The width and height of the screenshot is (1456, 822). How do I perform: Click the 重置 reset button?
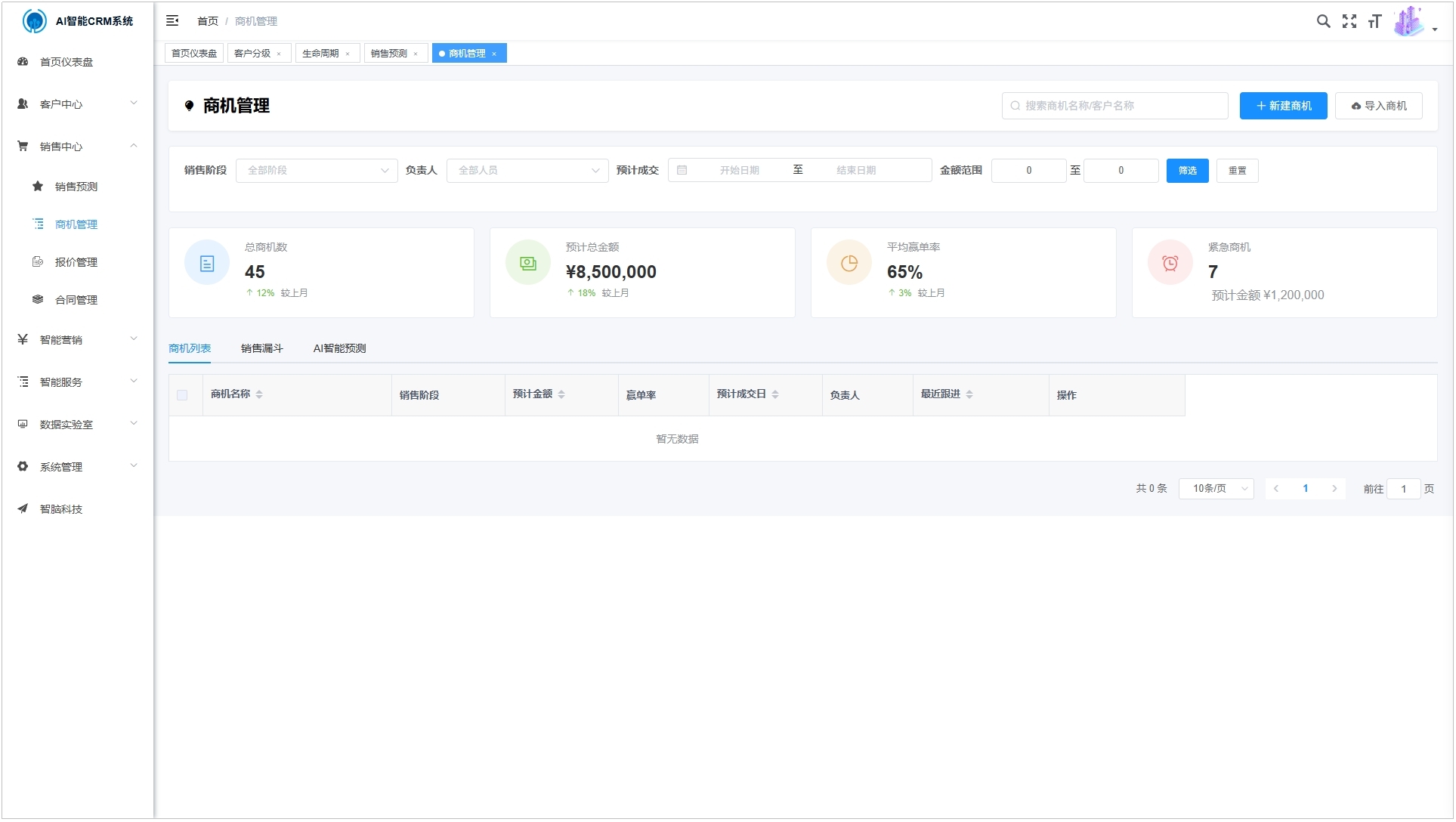click(1238, 170)
